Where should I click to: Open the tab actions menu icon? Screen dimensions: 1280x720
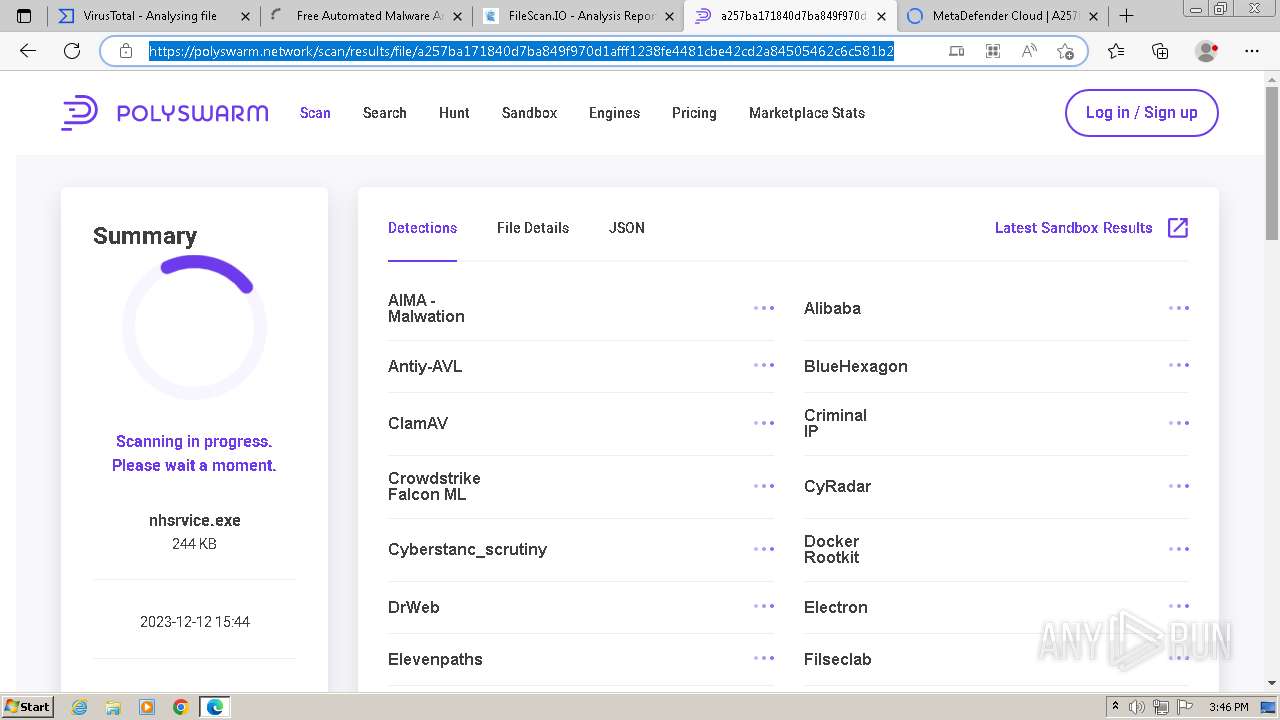tap(24, 16)
